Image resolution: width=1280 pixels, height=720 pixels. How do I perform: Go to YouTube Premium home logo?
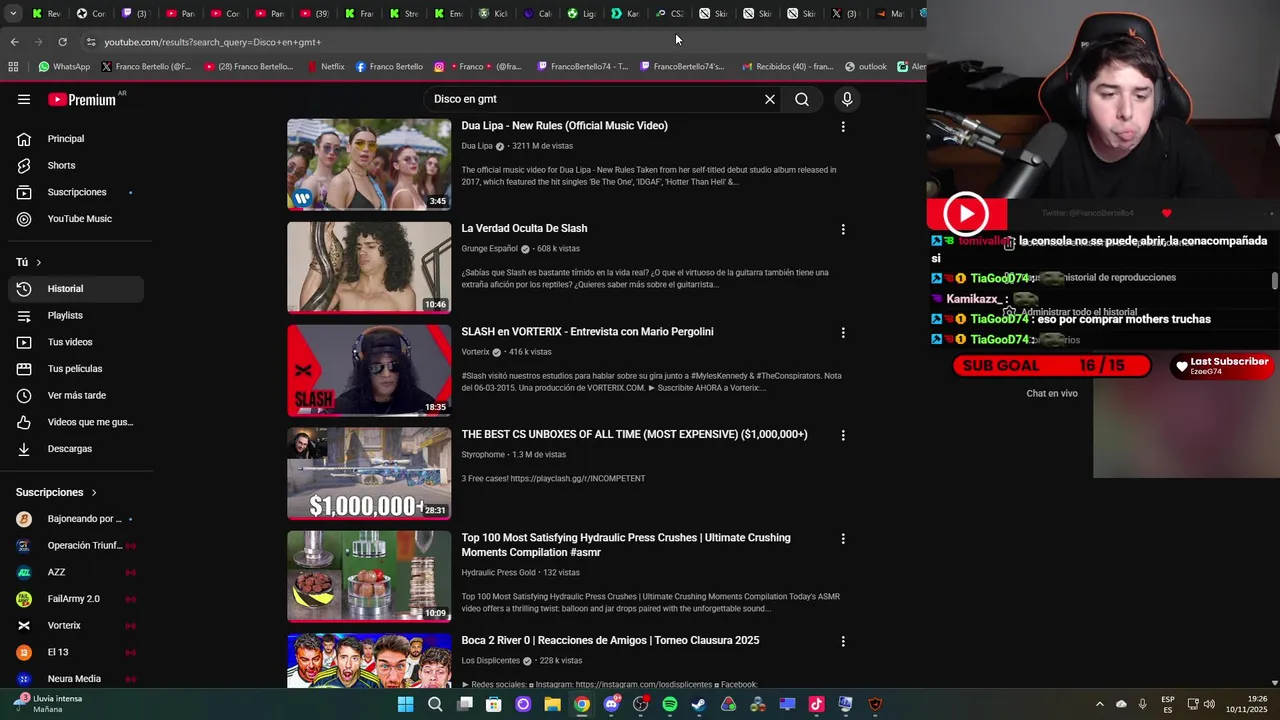click(82, 99)
